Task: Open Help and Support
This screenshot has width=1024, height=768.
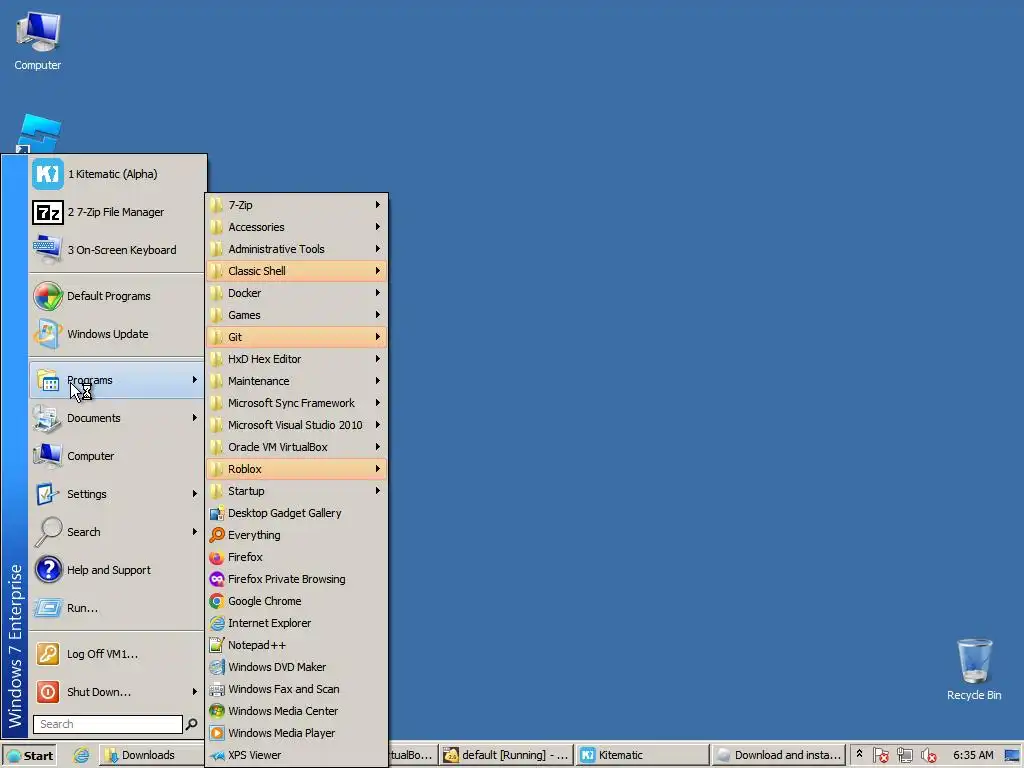Action: [x=117, y=570]
